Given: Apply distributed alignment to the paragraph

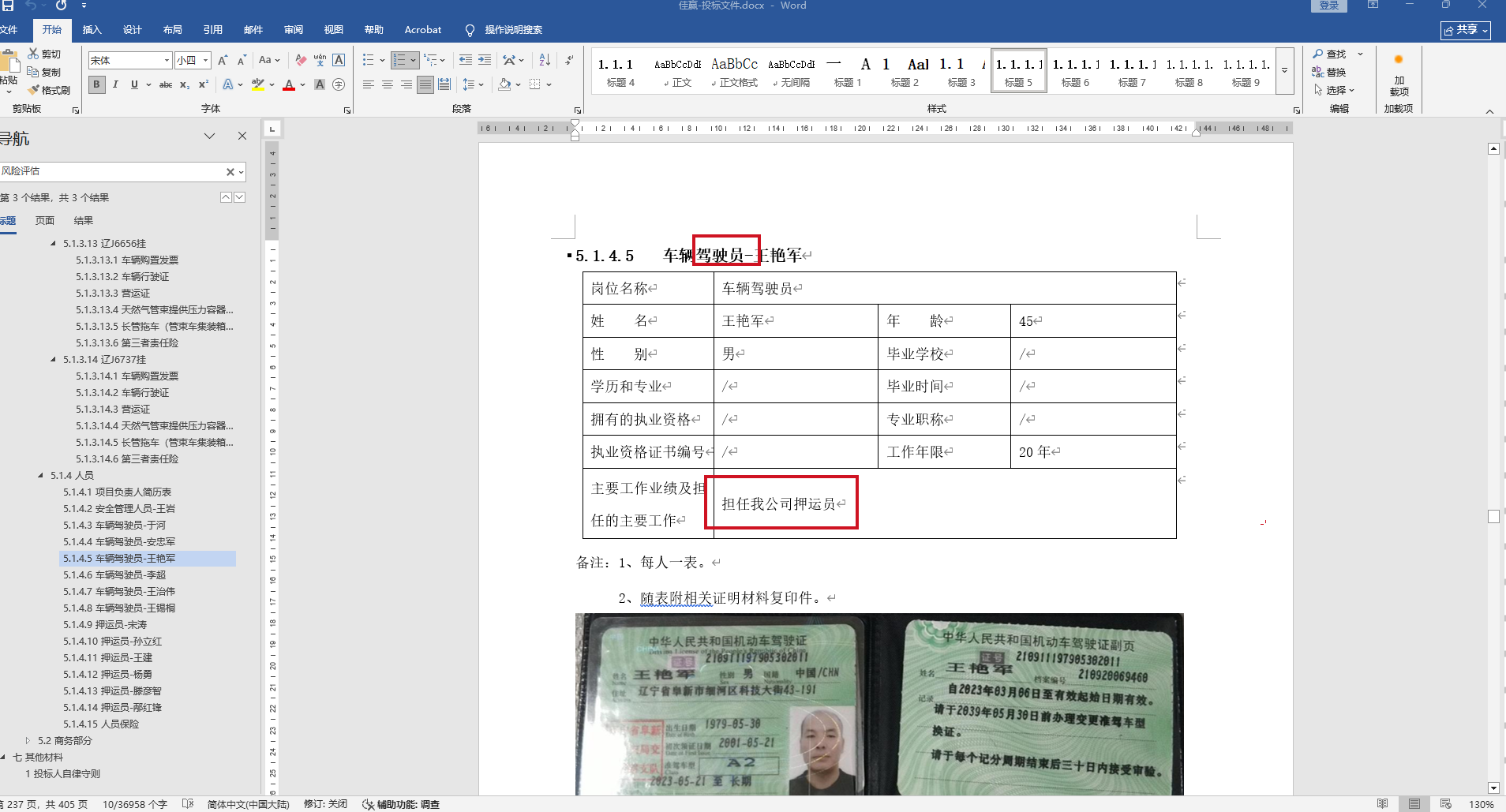Looking at the screenshot, I should pos(444,84).
